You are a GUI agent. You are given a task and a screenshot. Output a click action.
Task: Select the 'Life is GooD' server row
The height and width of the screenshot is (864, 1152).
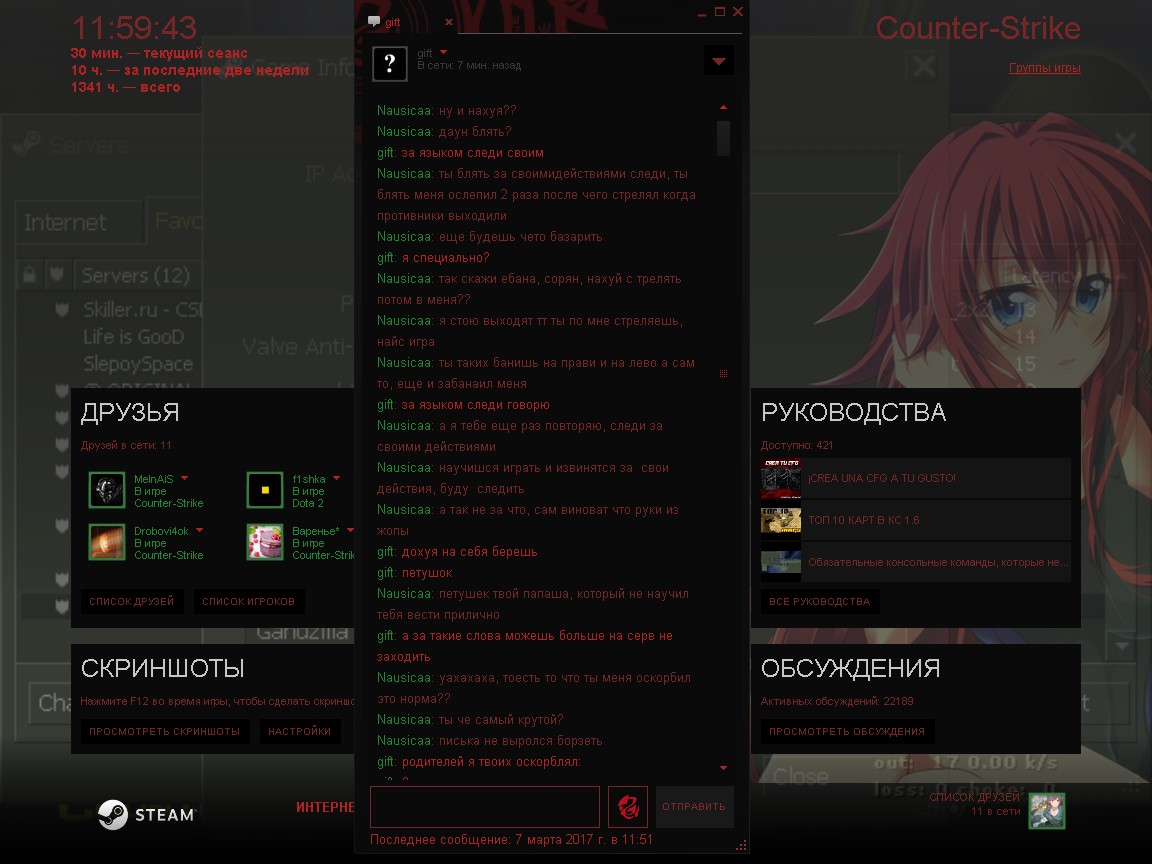point(134,336)
